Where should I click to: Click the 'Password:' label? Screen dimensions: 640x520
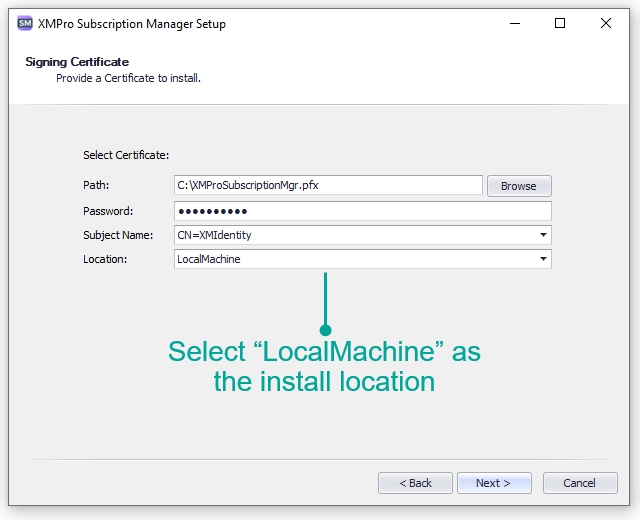[x=108, y=211]
